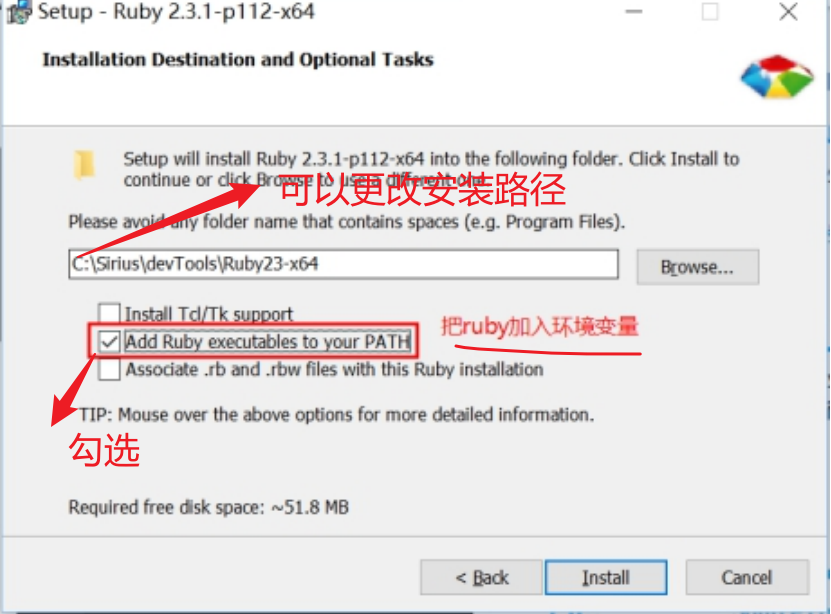831x614 pixels.
Task: Click the yellow folder icon
Action: pos(84,165)
